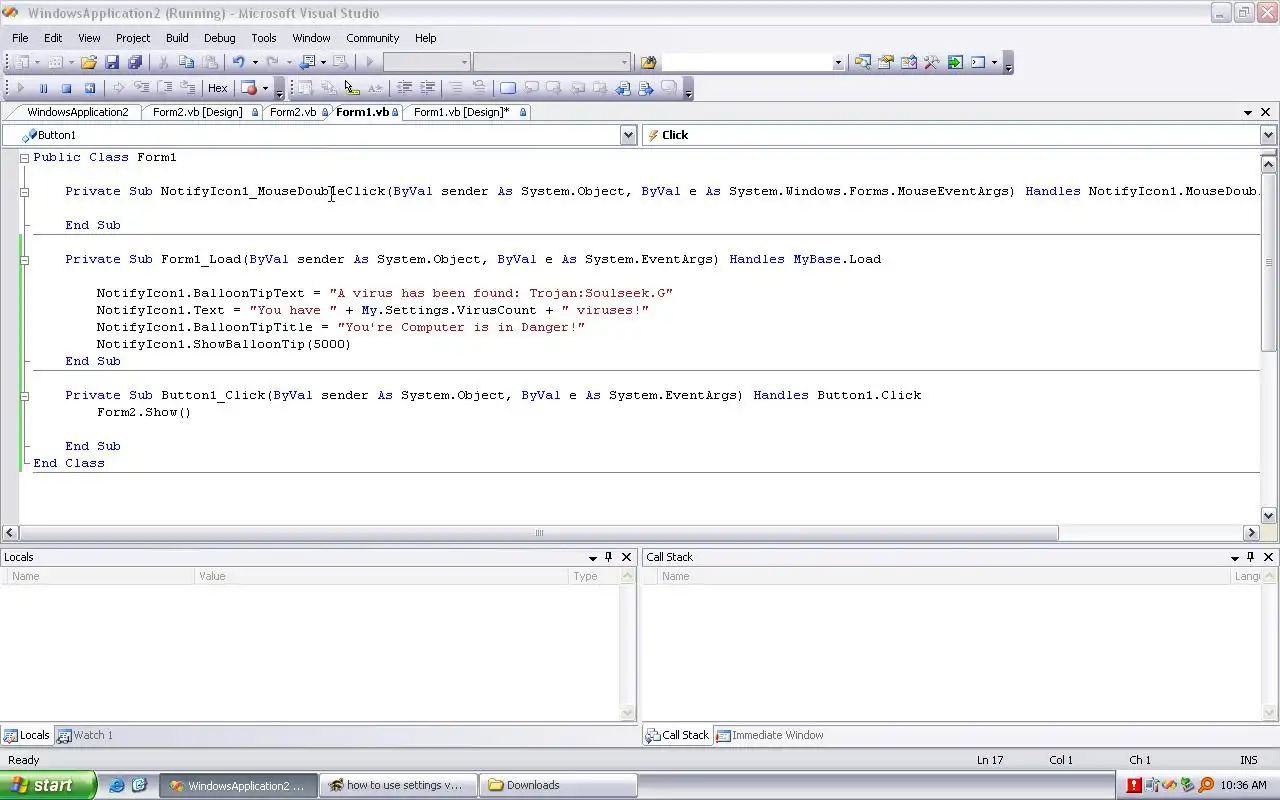Click the Form2.Show() code line
1280x800 pixels.
pyautogui.click(x=144, y=412)
